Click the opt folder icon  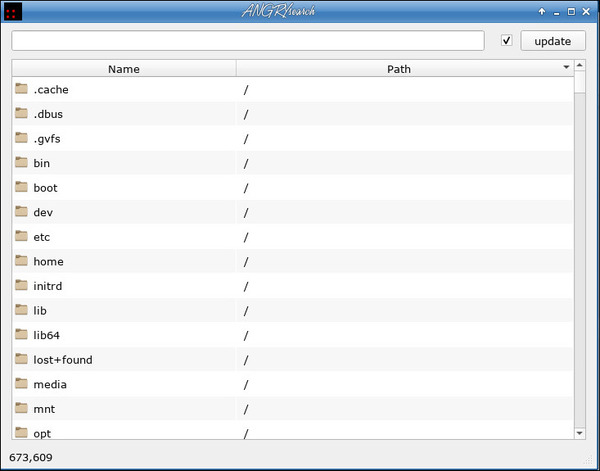pos(21,432)
